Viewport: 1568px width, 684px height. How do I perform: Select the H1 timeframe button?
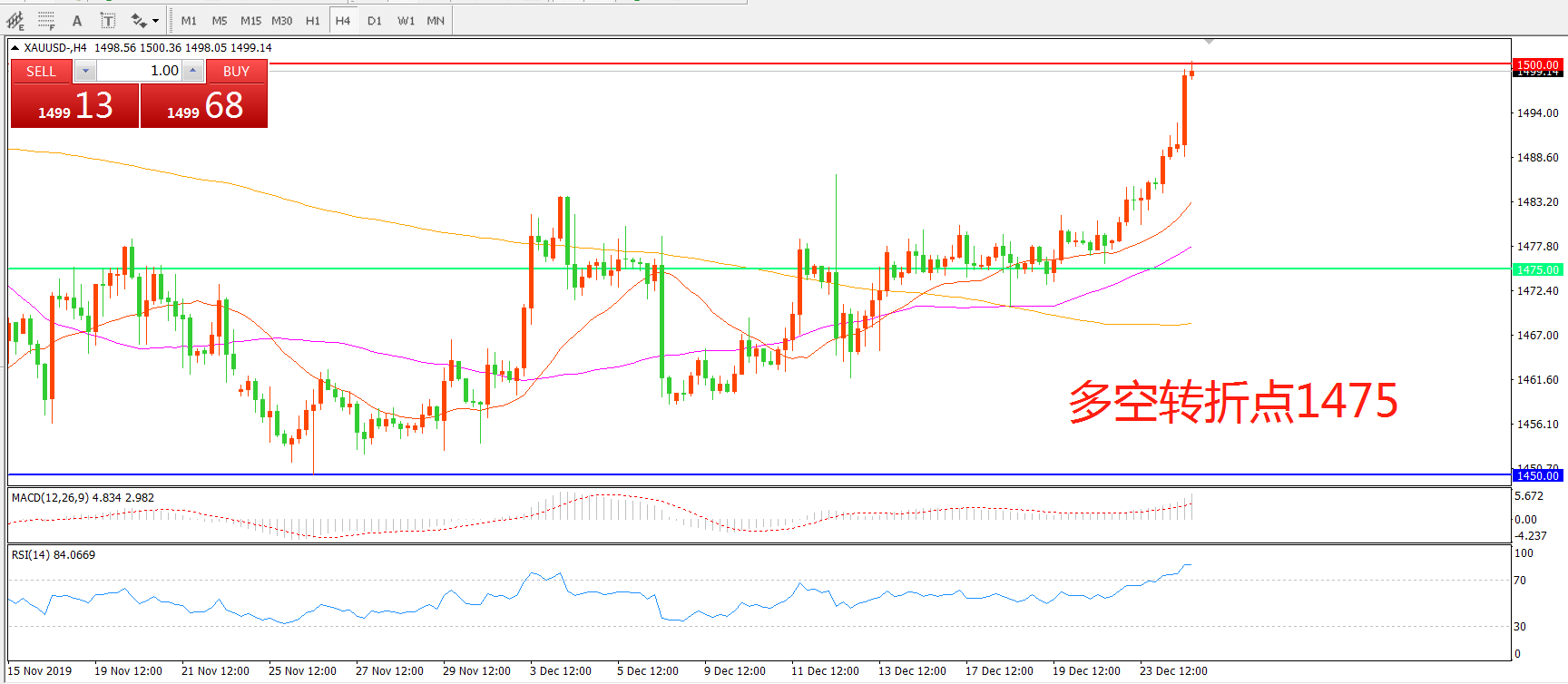(312, 20)
